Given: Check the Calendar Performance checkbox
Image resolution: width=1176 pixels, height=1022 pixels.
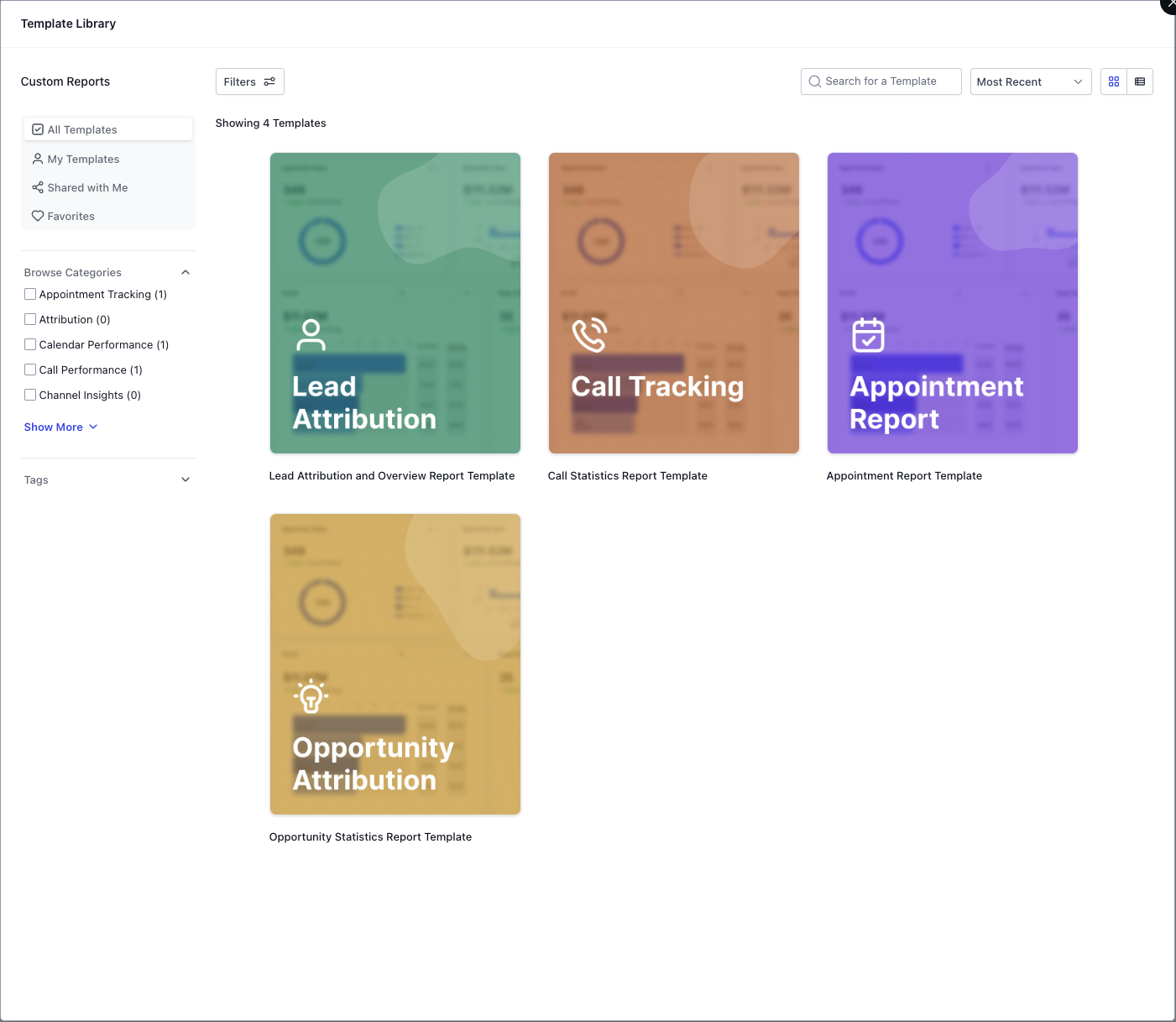Looking at the screenshot, I should [30, 344].
